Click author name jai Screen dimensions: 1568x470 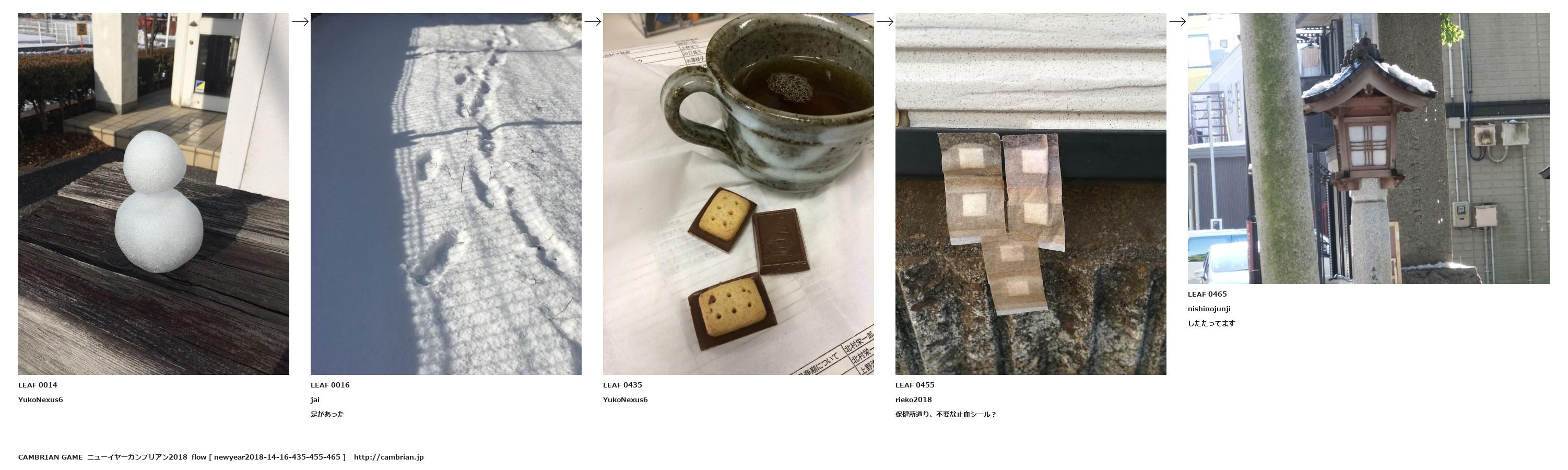coord(315,400)
